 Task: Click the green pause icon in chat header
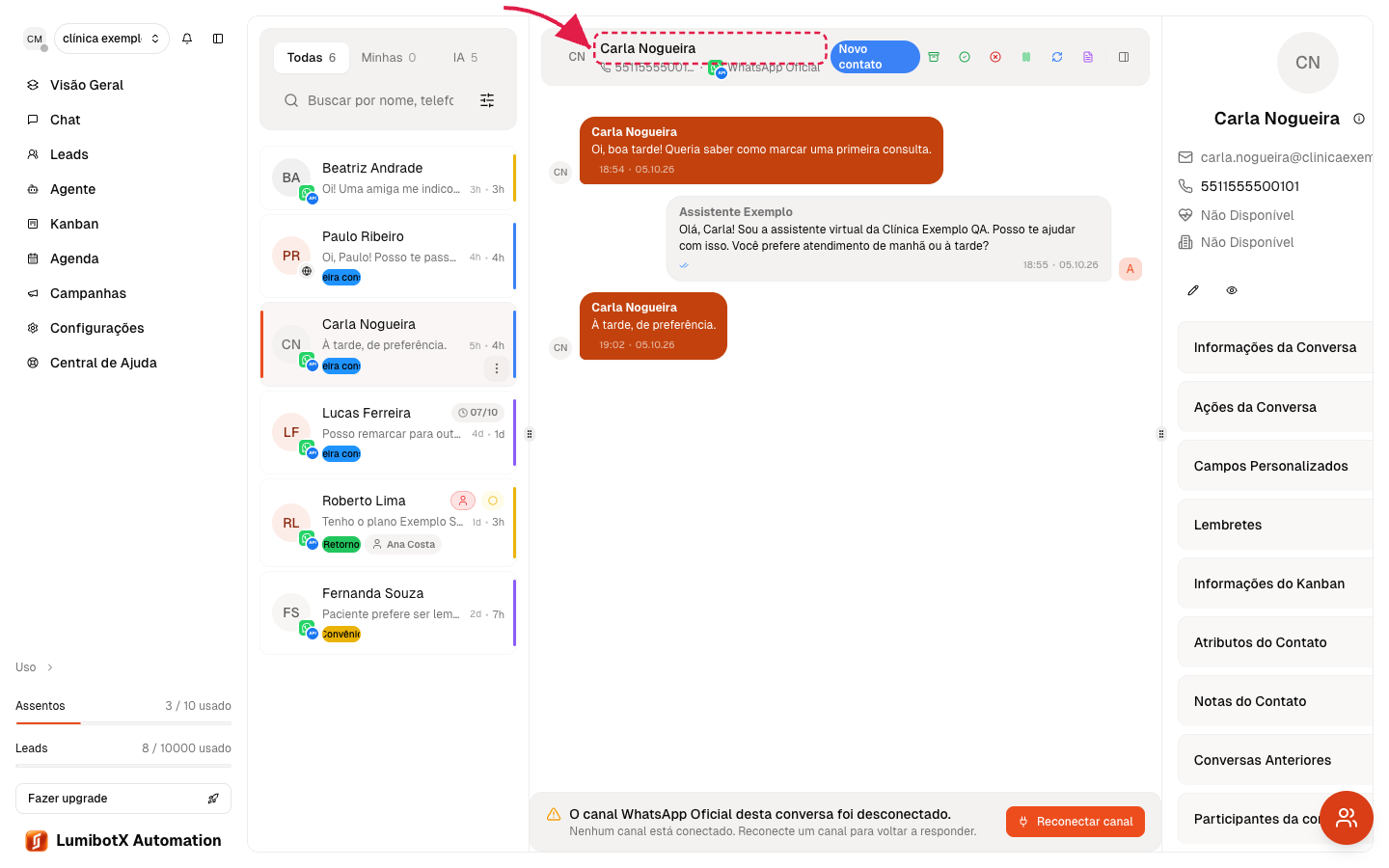tap(1026, 57)
